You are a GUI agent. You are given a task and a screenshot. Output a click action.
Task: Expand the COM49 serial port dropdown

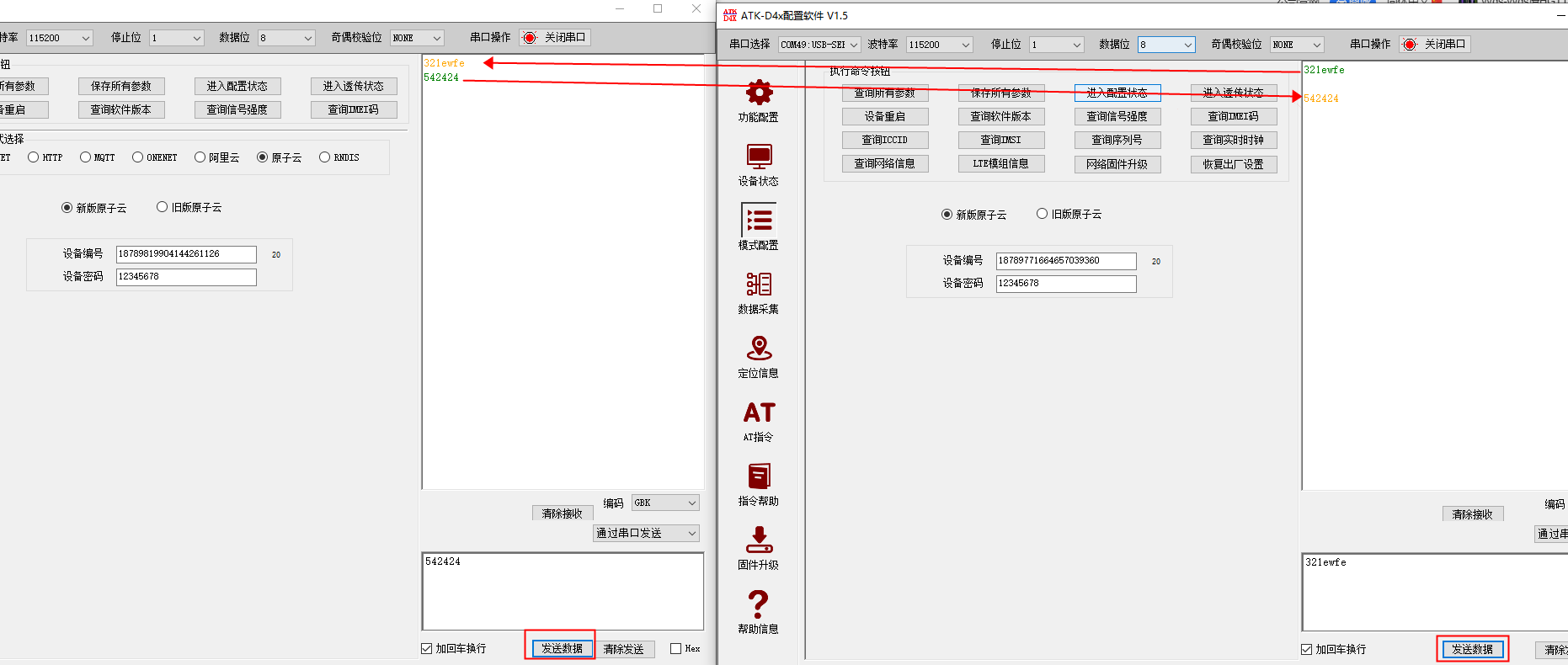tap(819, 45)
